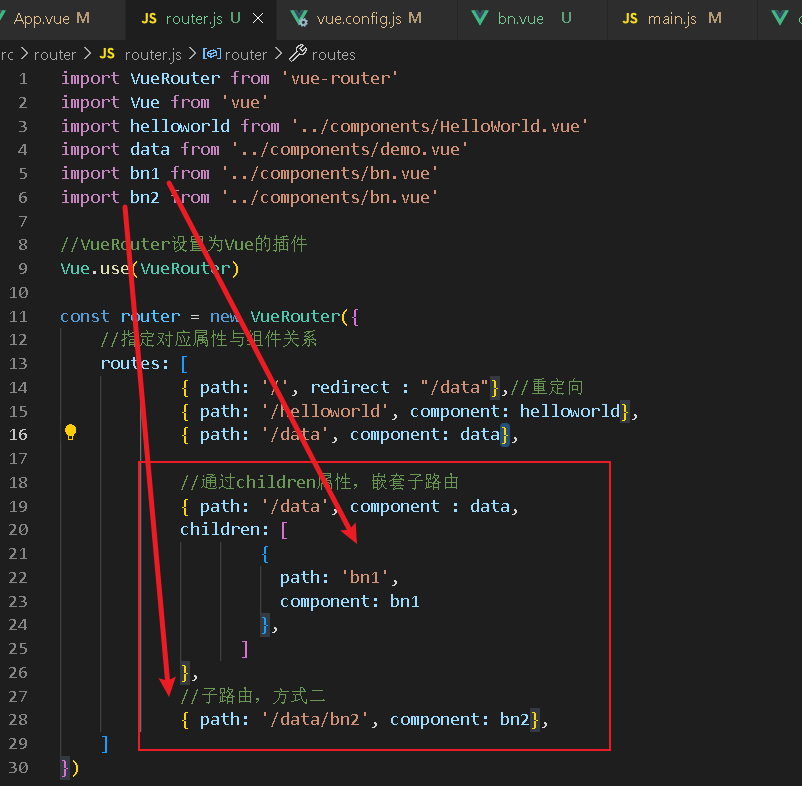Click the 'routes' breadcrumb item

333,55
